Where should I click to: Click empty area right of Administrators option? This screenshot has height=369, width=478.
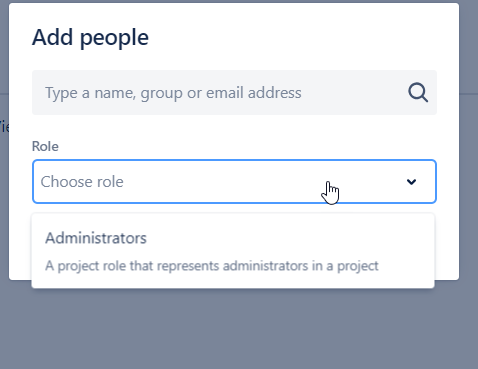click(290, 238)
